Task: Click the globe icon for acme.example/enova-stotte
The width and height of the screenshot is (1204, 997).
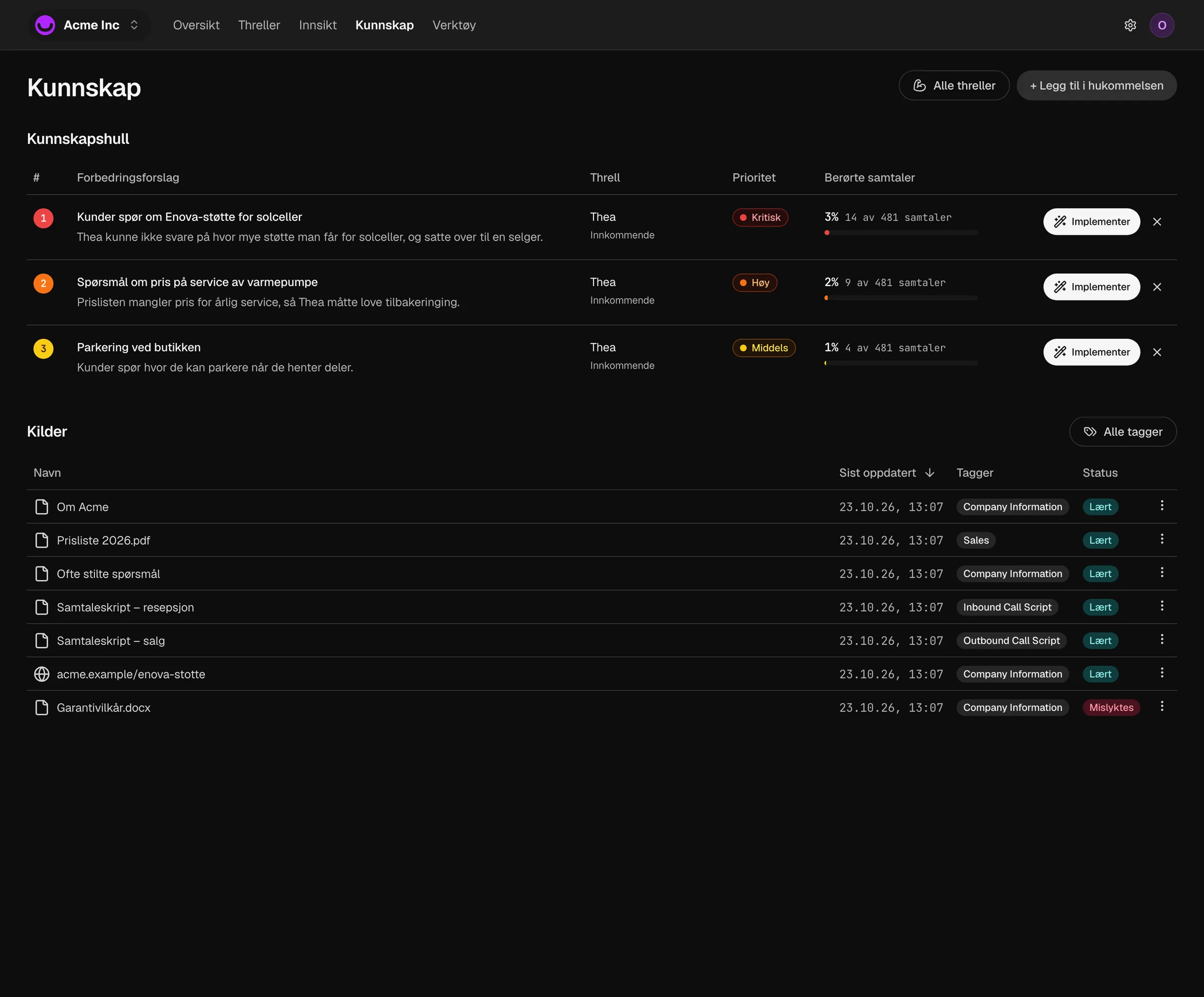Action: 42,674
